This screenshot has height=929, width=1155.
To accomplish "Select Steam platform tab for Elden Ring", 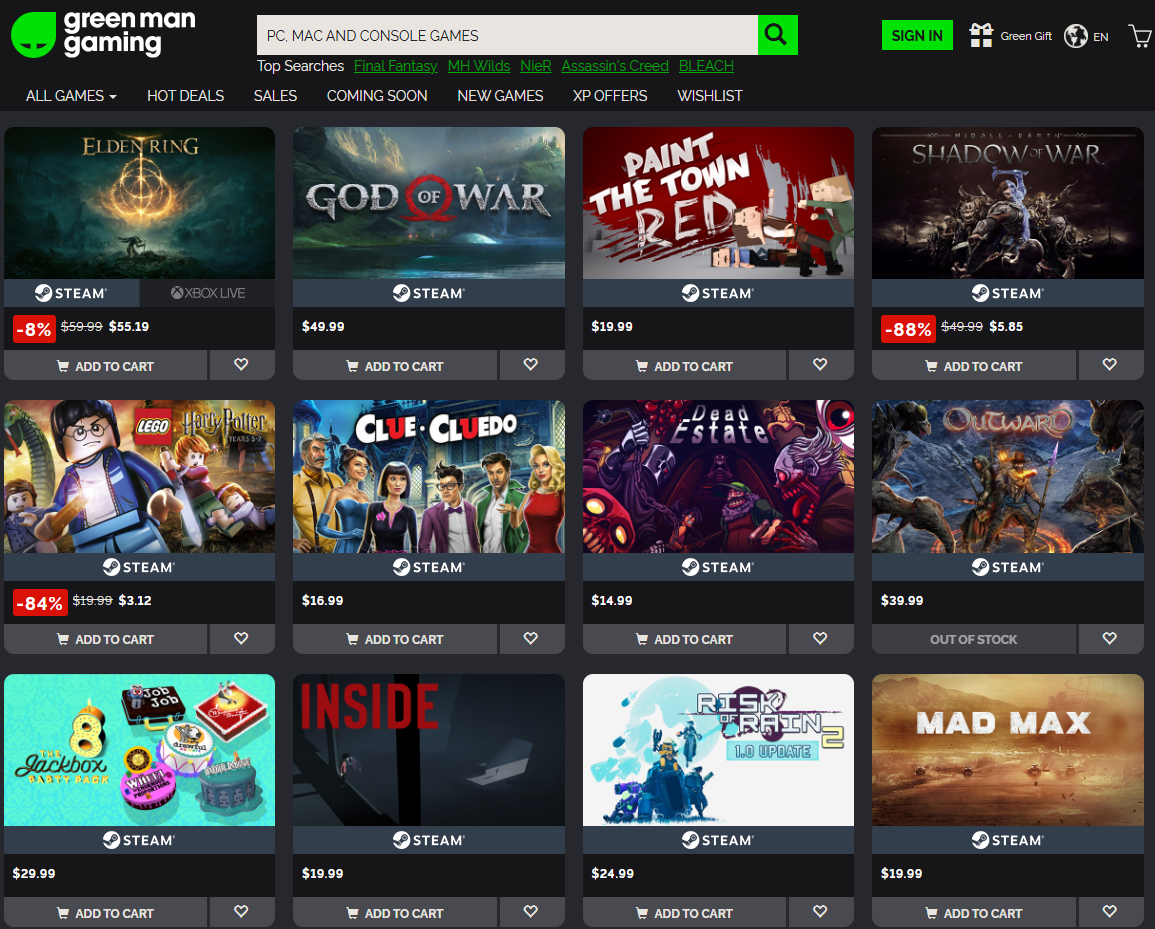I will coord(71,293).
